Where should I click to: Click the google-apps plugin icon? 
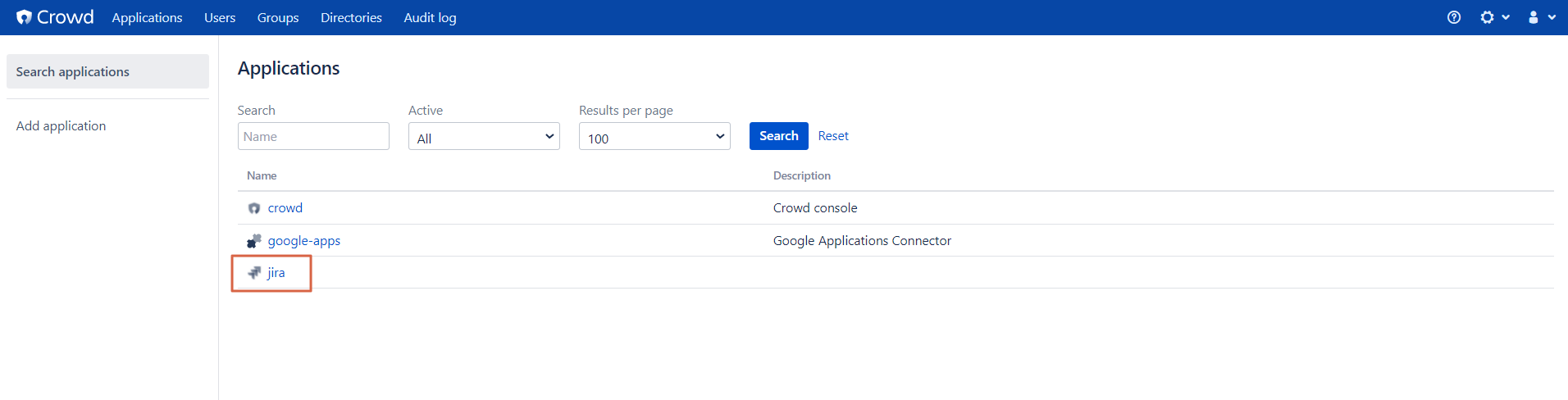click(x=254, y=241)
